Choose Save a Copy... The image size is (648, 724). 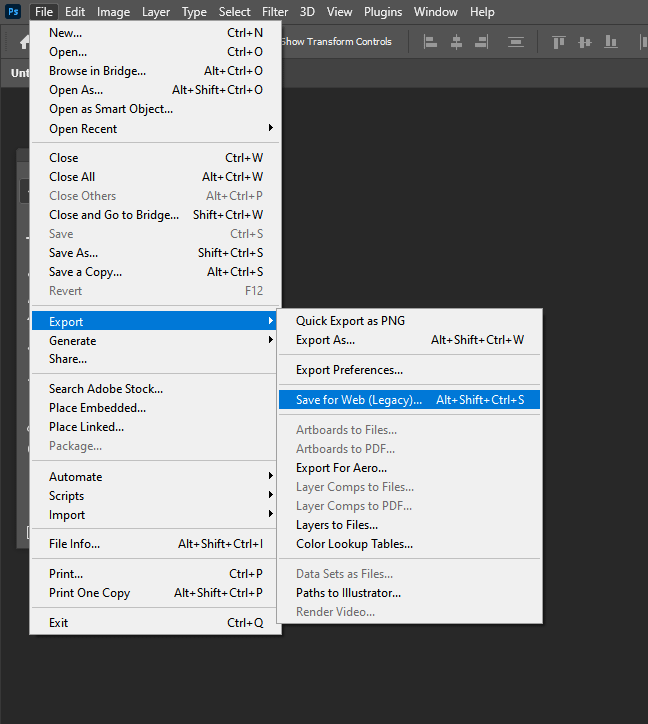coord(156,272)
